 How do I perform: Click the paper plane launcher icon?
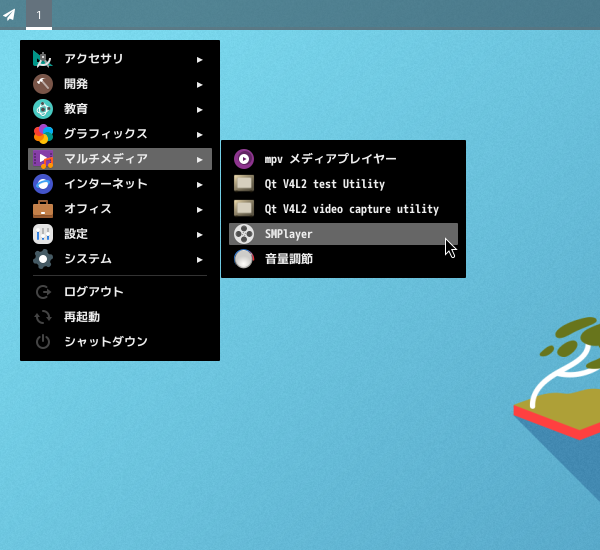(x=10, y=15)
